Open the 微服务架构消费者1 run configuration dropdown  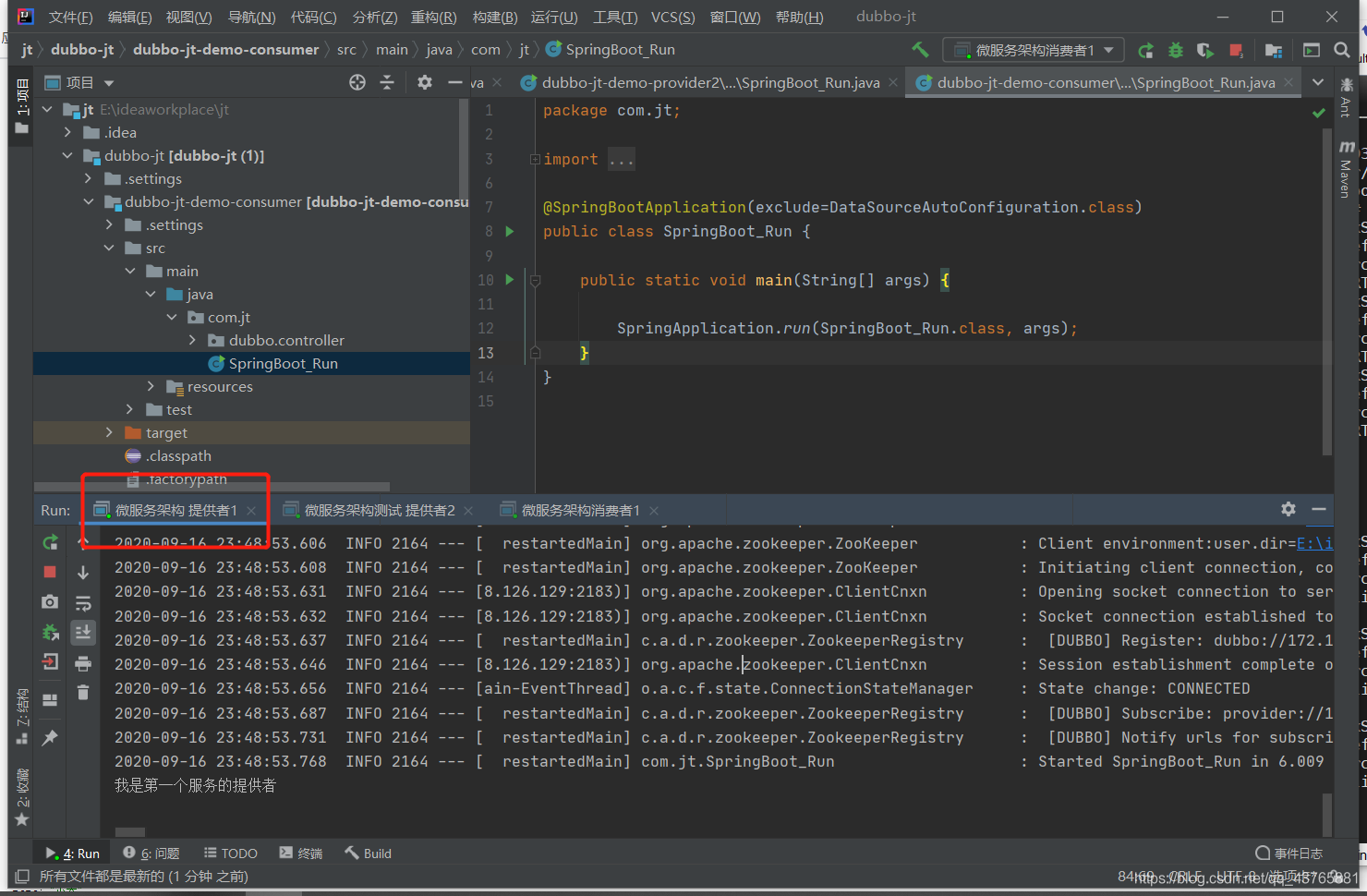click(x=1034, y=50)
